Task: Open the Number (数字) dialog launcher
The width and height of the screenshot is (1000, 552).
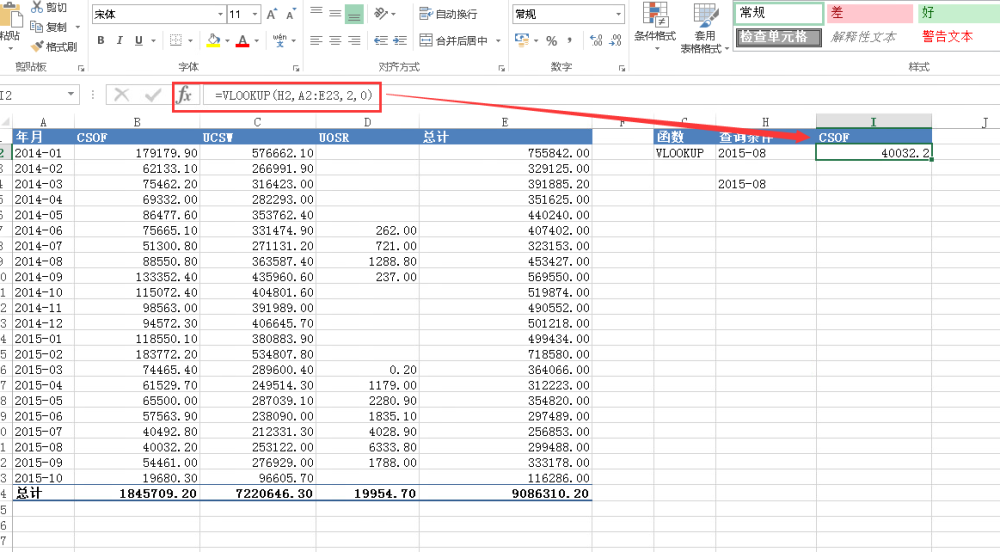Action: (x=622, y=68)
